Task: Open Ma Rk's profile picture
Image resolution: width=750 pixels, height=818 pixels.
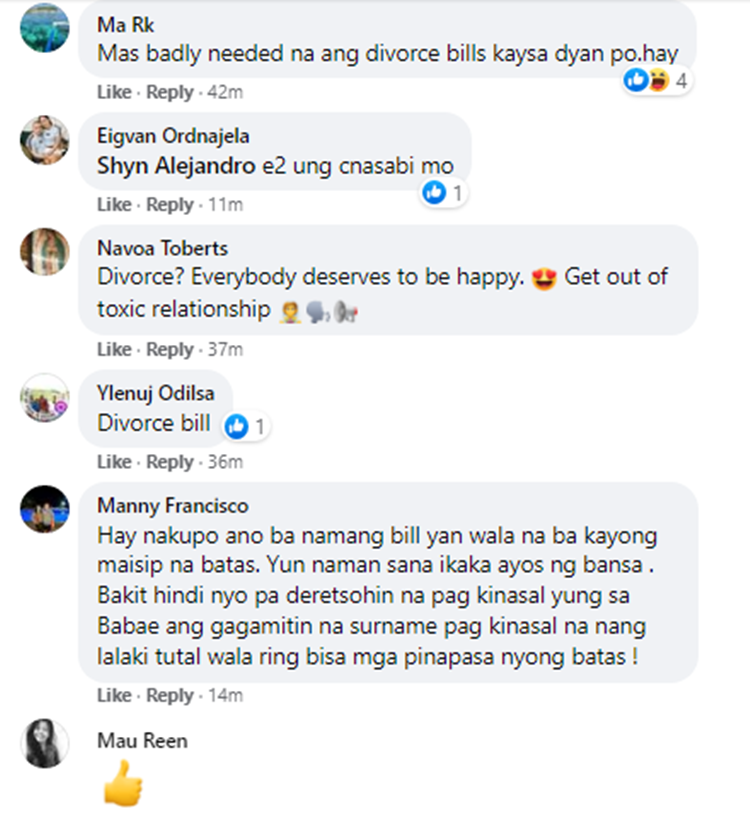Action: point(44,27)
